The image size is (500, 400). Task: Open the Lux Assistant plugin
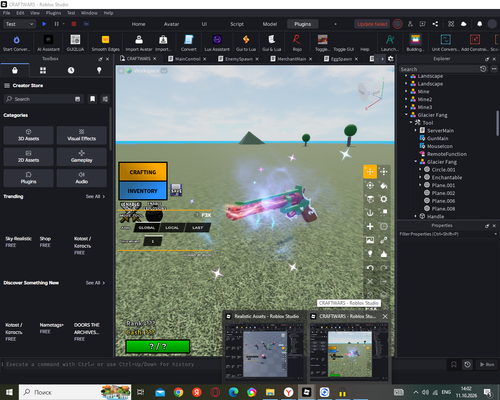pos(217,40)
